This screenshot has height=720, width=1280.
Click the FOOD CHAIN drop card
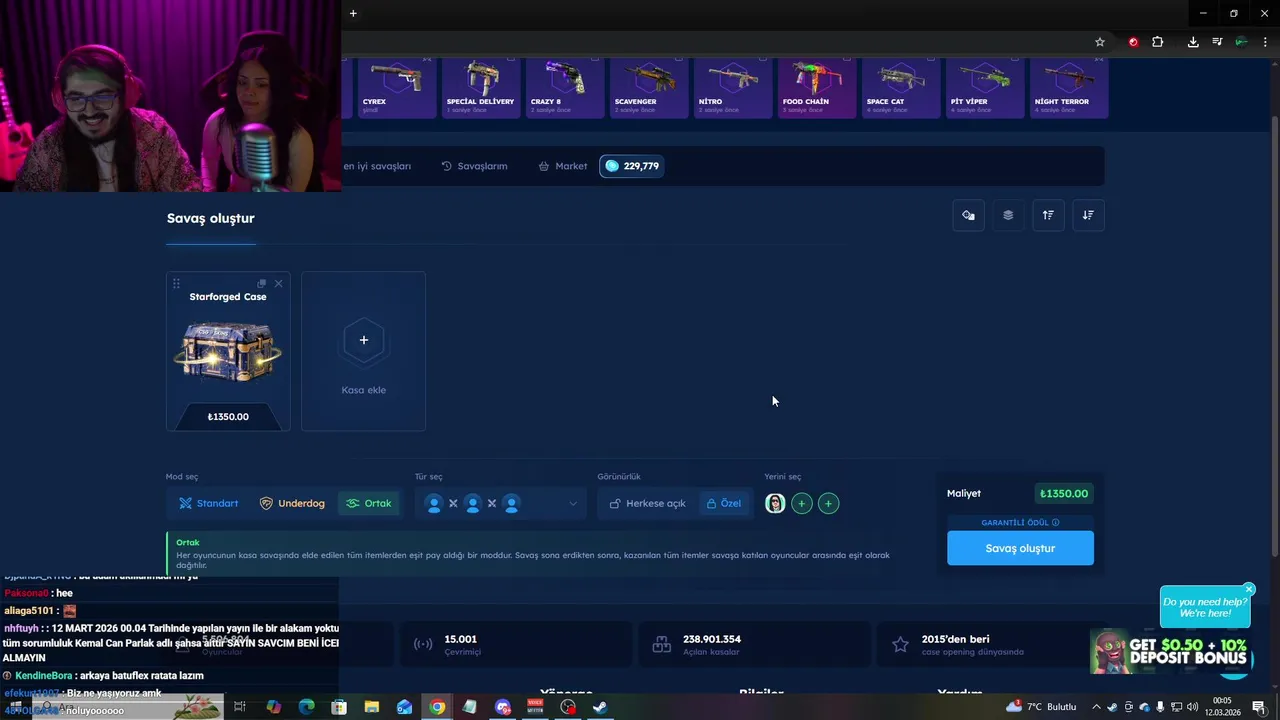click(817, 88)
